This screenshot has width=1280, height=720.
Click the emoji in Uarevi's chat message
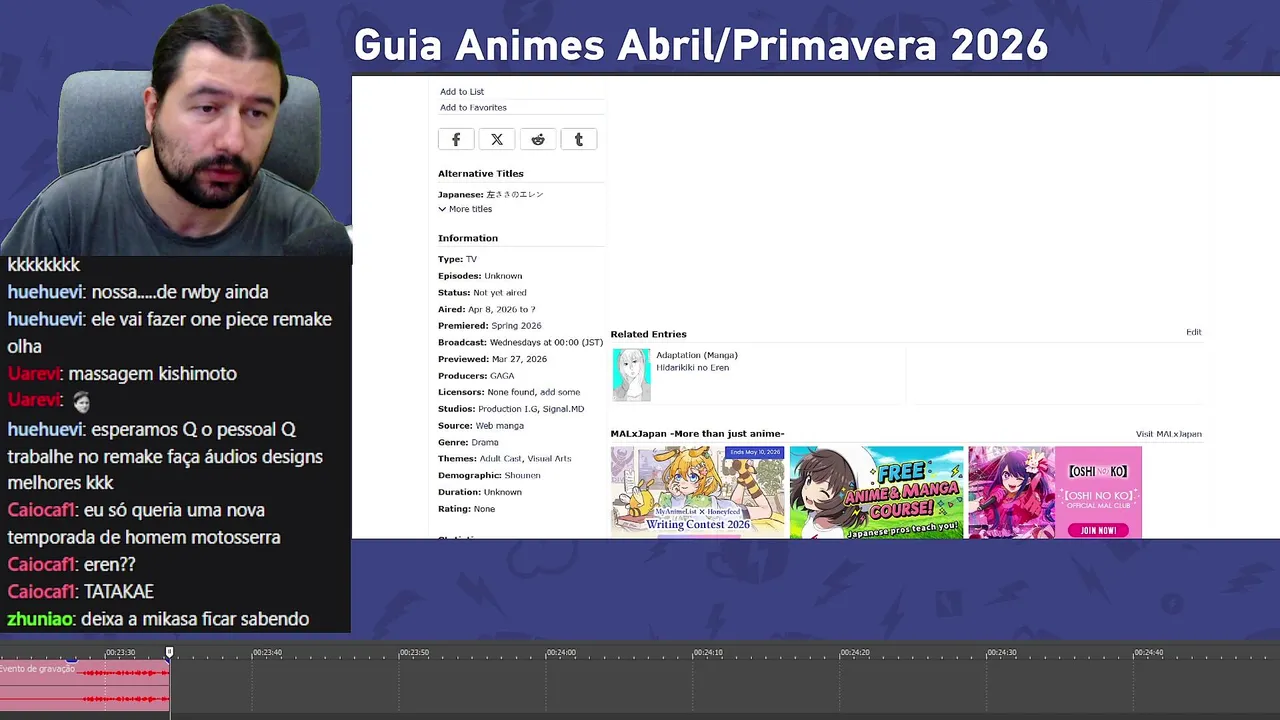(81, 401)
